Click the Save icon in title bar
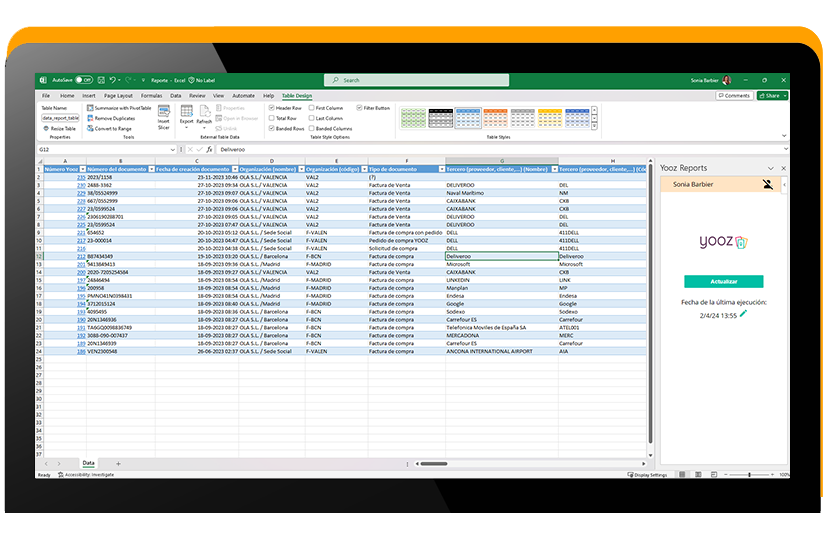826x541 pixels. pyautogui.click(x=101, y=80)
